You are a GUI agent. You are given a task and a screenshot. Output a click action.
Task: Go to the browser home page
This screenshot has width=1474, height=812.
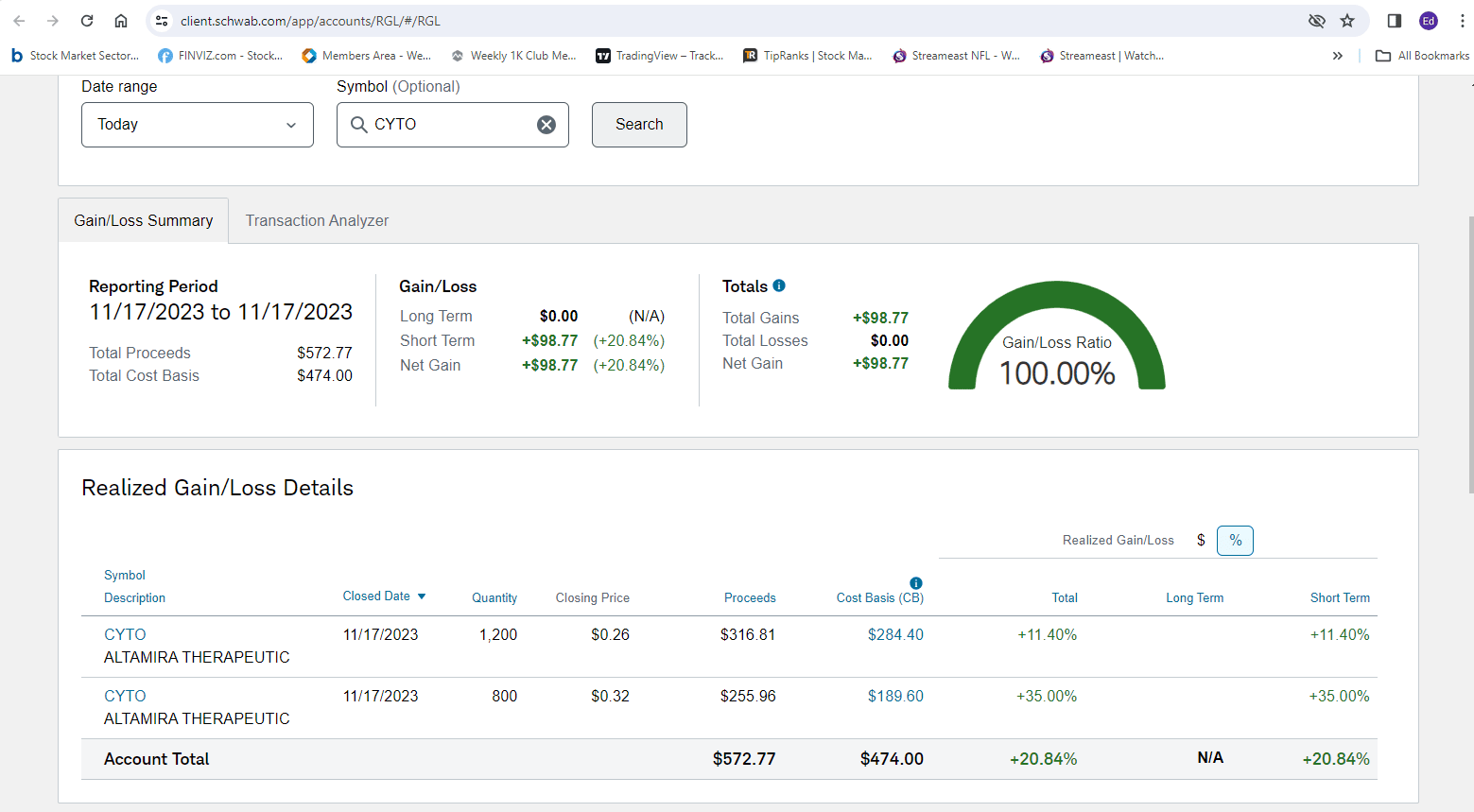point(121,21)
